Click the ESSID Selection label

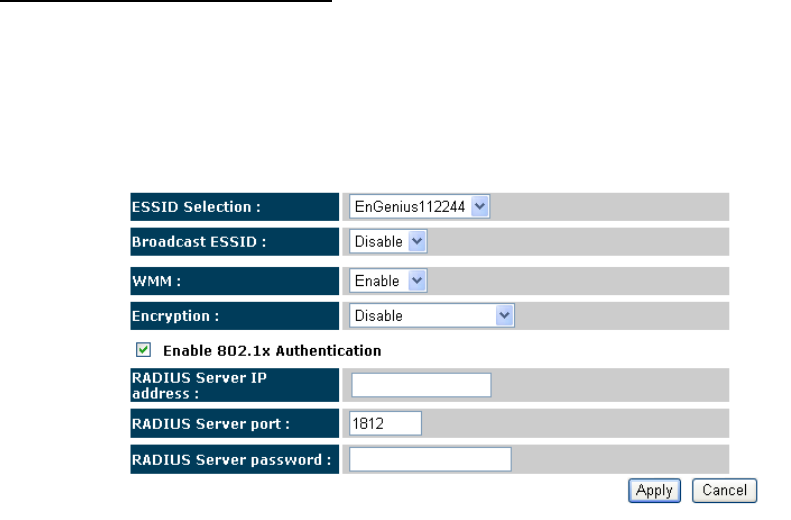[196, 207]
